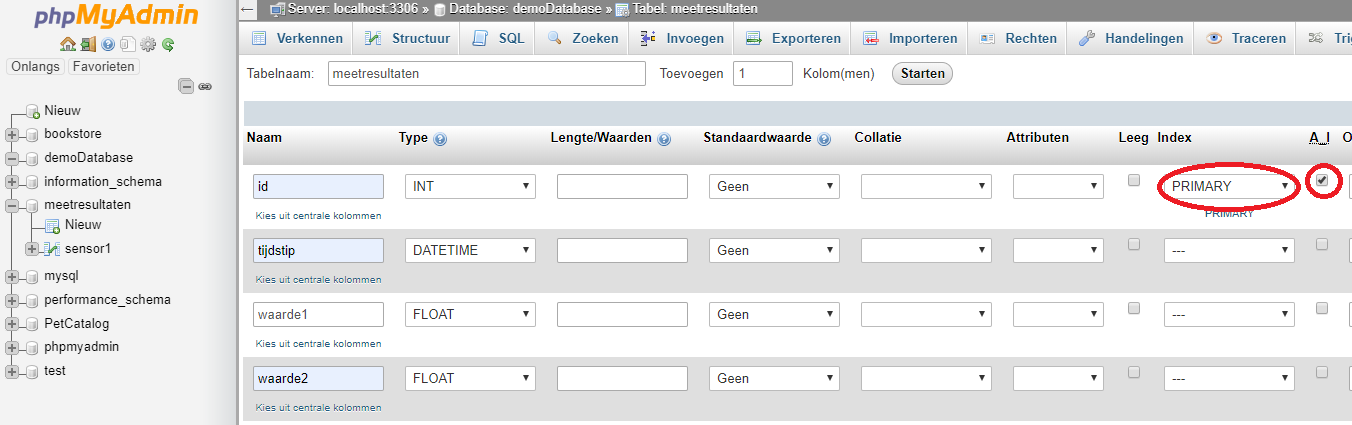Open the Type dropdown showing DATETIME
1352x425 pixels.
470,251
